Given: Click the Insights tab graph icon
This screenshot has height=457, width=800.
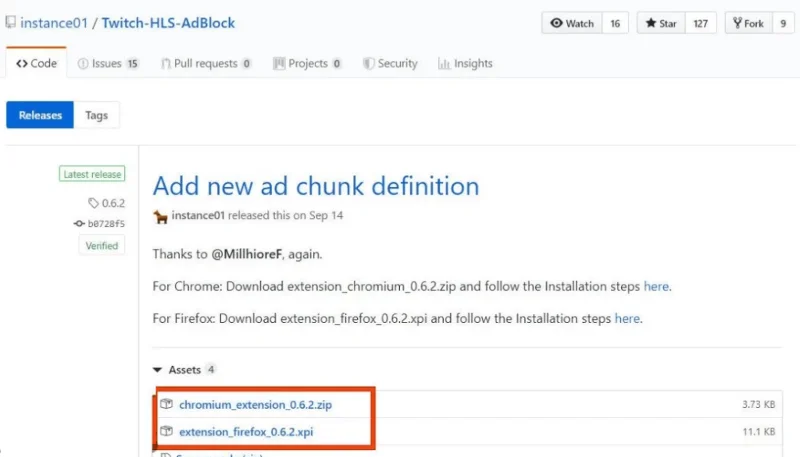Looking at the screenshot, I should click(444, 63).
